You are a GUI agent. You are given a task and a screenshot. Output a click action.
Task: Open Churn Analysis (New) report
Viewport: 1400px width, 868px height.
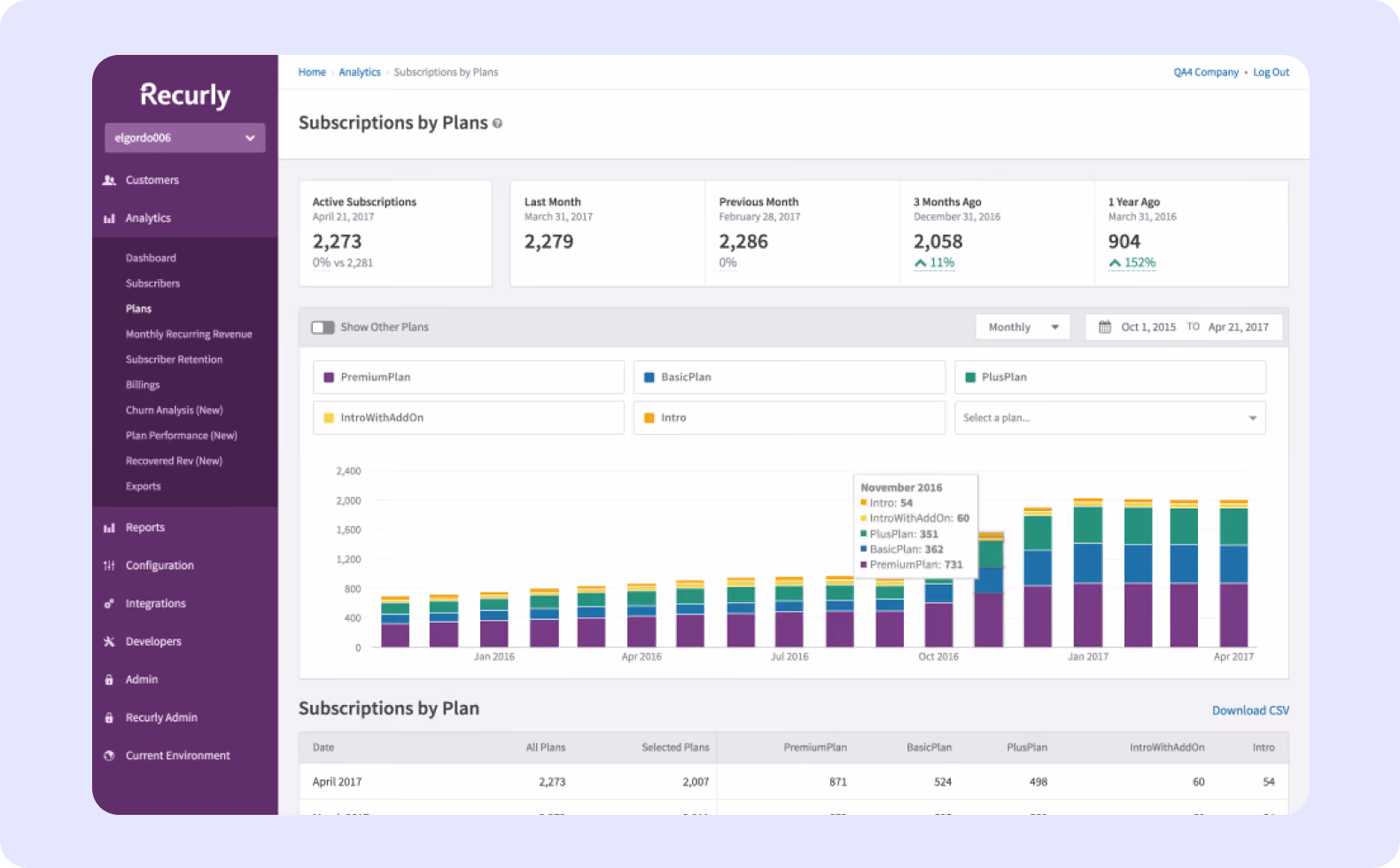tap(174, 410)
